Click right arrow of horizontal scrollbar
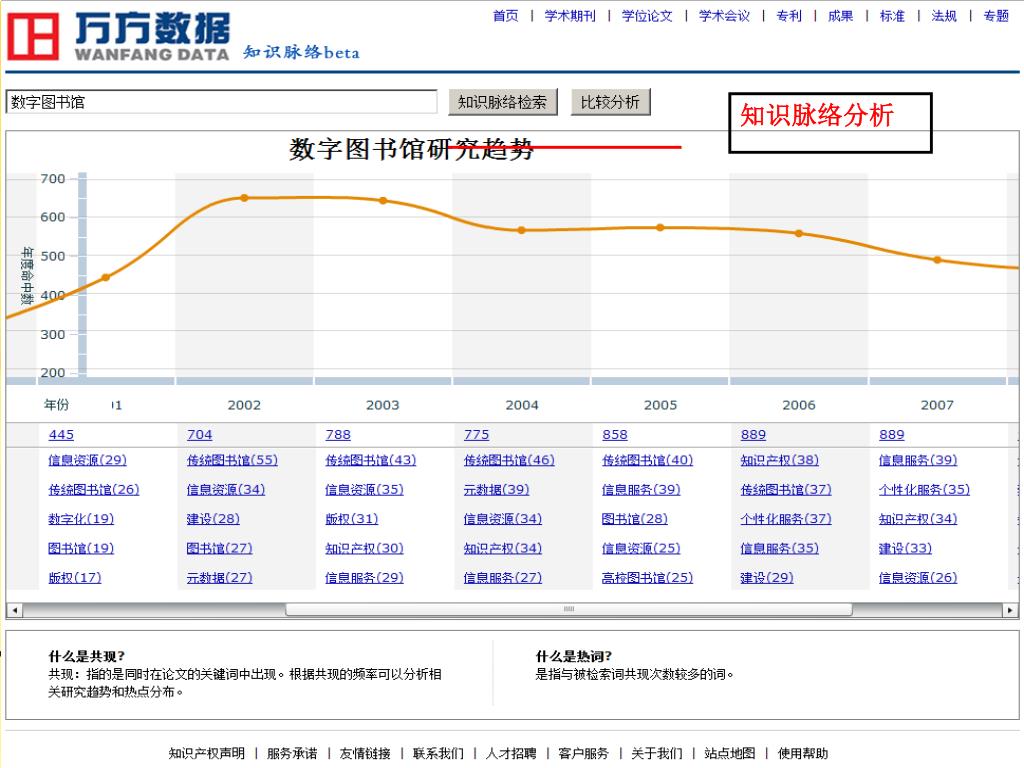 pyautogui.click(x=1010, y=610)
